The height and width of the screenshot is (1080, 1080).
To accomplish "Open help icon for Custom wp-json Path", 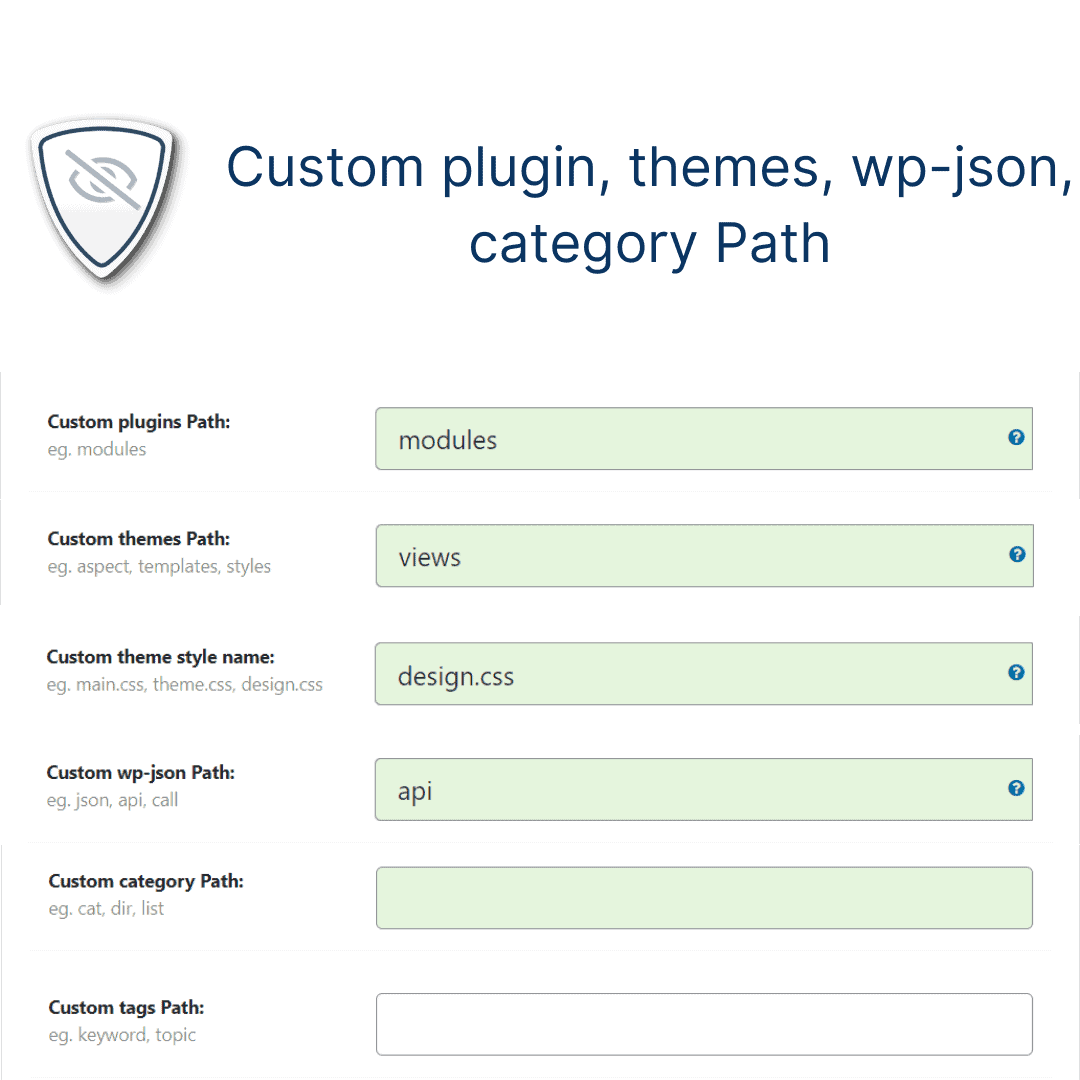I will pyautogui.click(x=1016, y=788).
